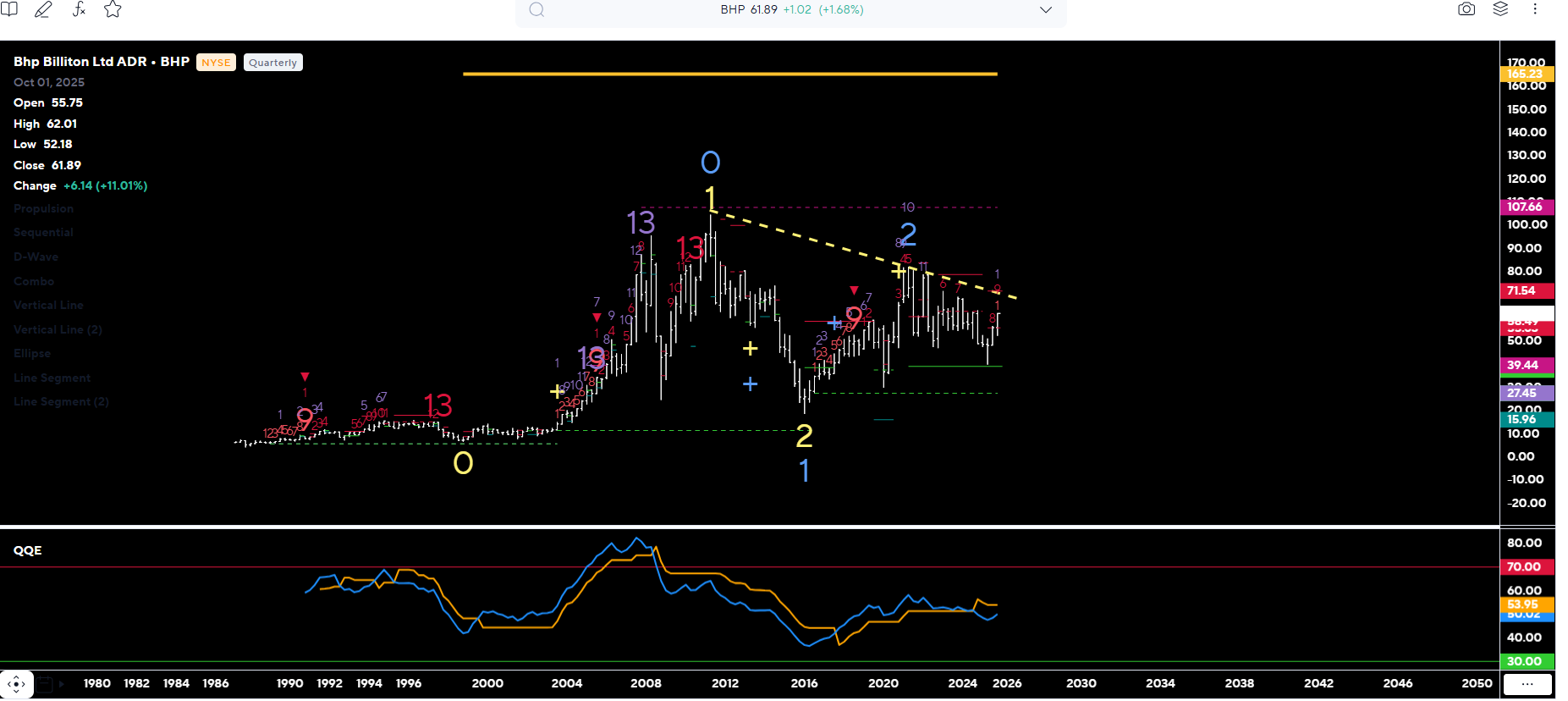Toggle the Sequential indicator in legend

43,232
